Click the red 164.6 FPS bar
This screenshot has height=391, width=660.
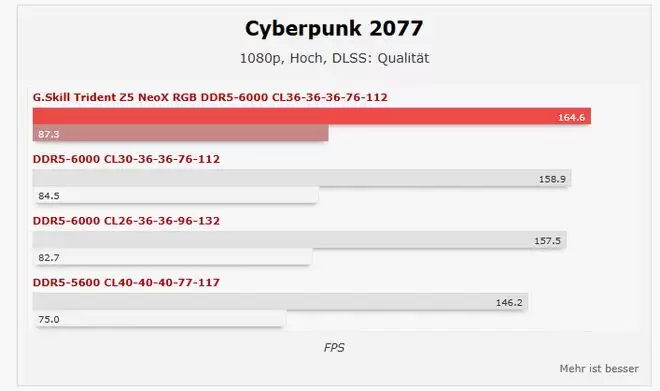pos(312,116)
